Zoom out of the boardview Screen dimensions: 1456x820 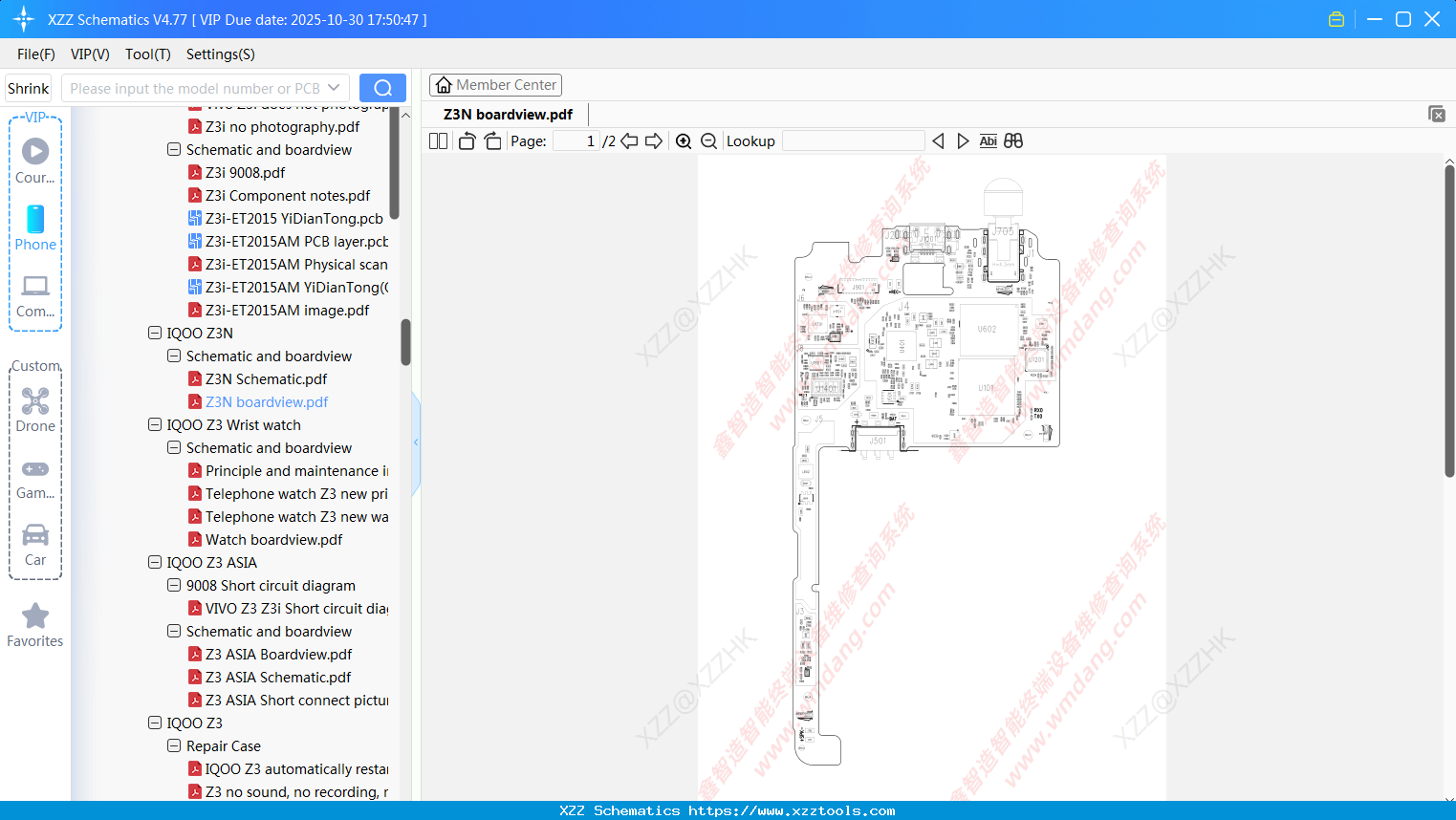[709, 141]
